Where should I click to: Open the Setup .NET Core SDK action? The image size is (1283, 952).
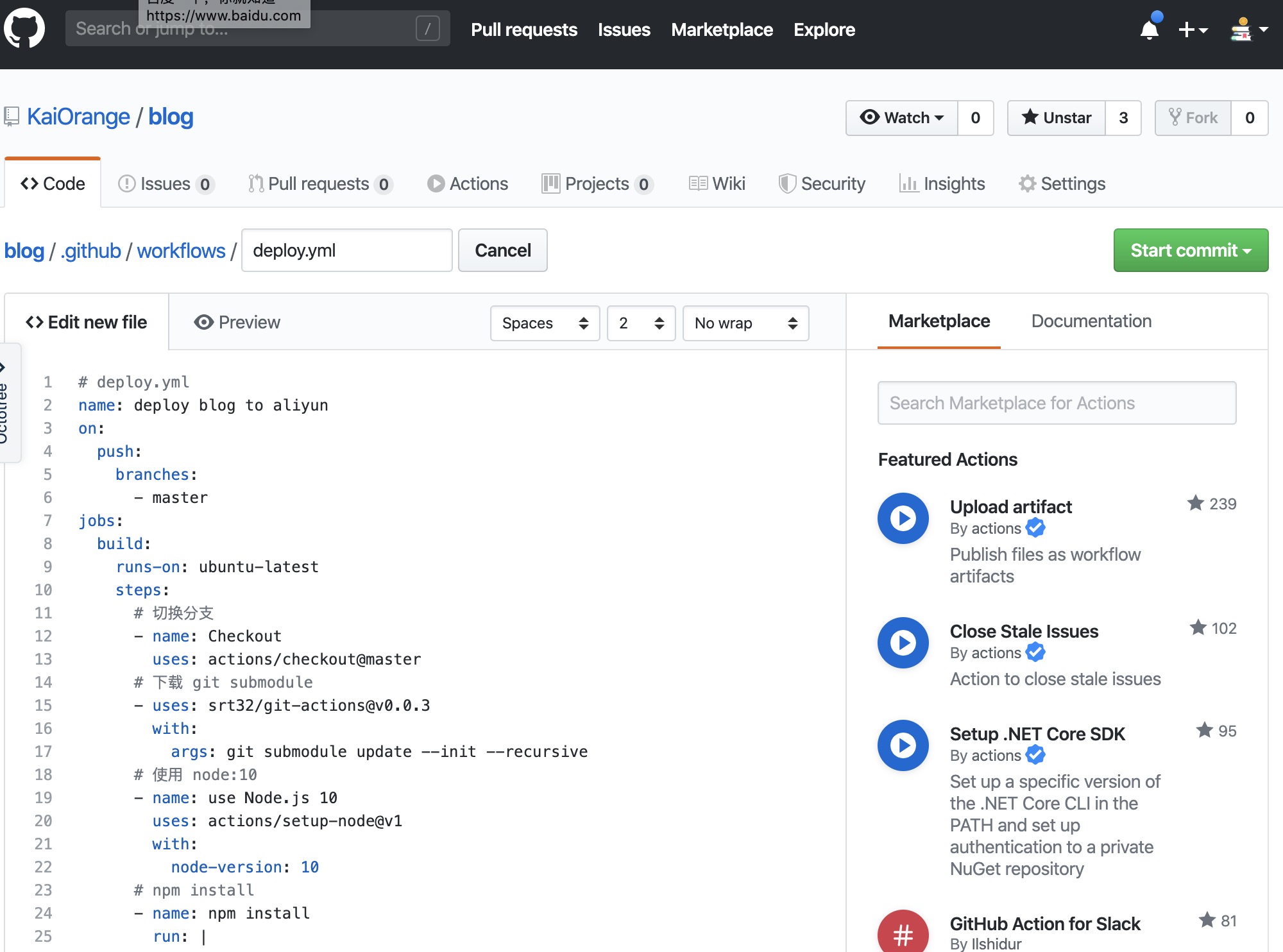point(1037,734)
